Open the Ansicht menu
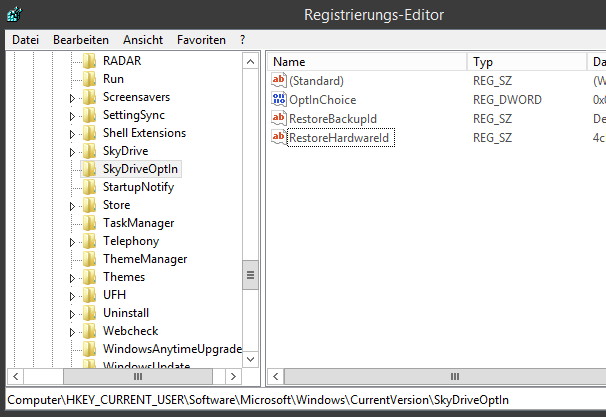 click(x=143, y=40)
